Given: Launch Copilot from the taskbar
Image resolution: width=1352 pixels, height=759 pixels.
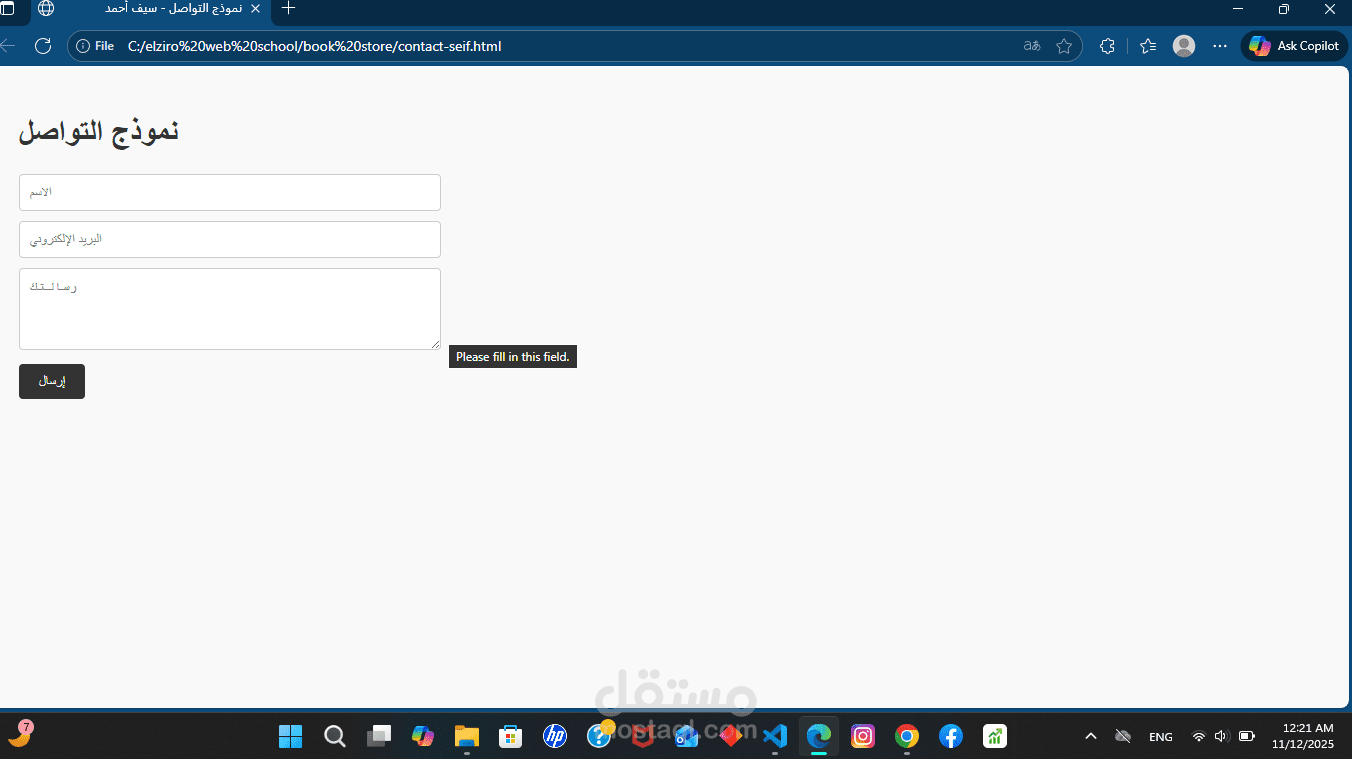Looking at the screenshot, I should (423, 737).
